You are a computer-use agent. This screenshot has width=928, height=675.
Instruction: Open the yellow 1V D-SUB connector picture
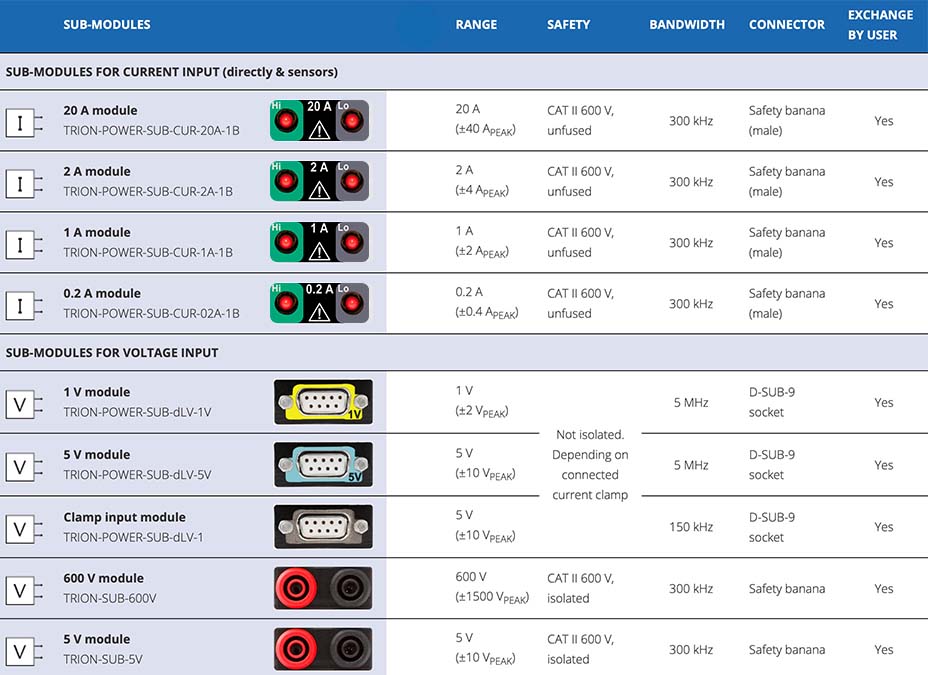pyautogui.click(x=323, y=402)
